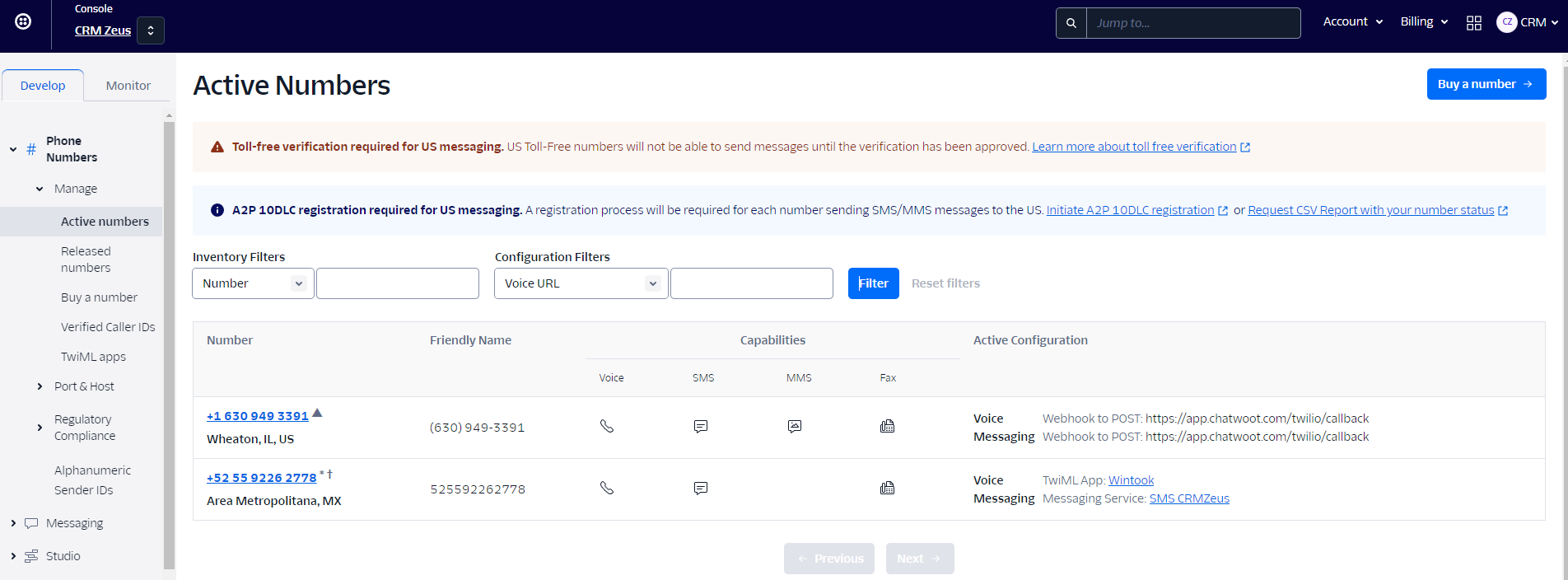The image size is (1568, 580).
Task: Open the Number inventory filter dropdown
Action: [253, 283]
